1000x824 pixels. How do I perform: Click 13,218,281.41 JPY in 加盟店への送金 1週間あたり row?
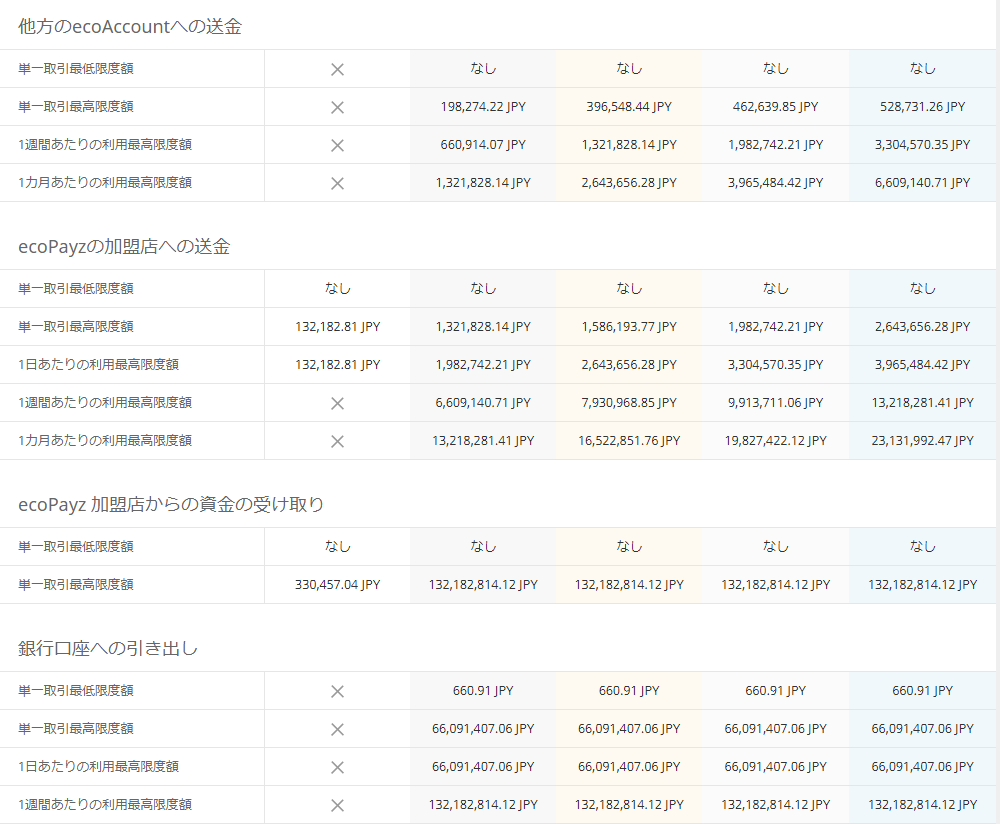(922, 402)
